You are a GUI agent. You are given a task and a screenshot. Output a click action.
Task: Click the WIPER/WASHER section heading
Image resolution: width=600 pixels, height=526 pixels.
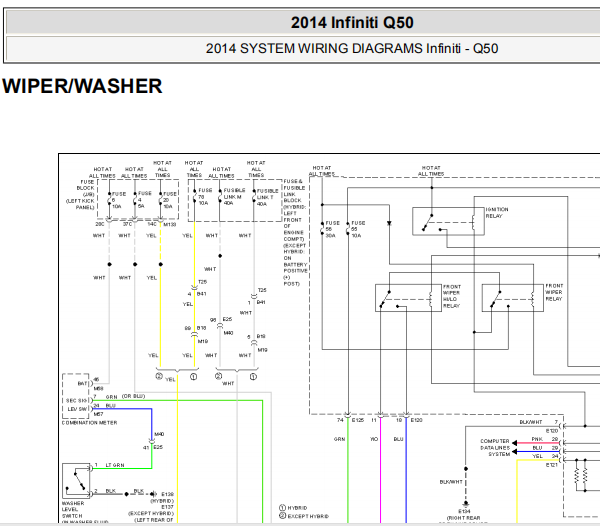82,86
